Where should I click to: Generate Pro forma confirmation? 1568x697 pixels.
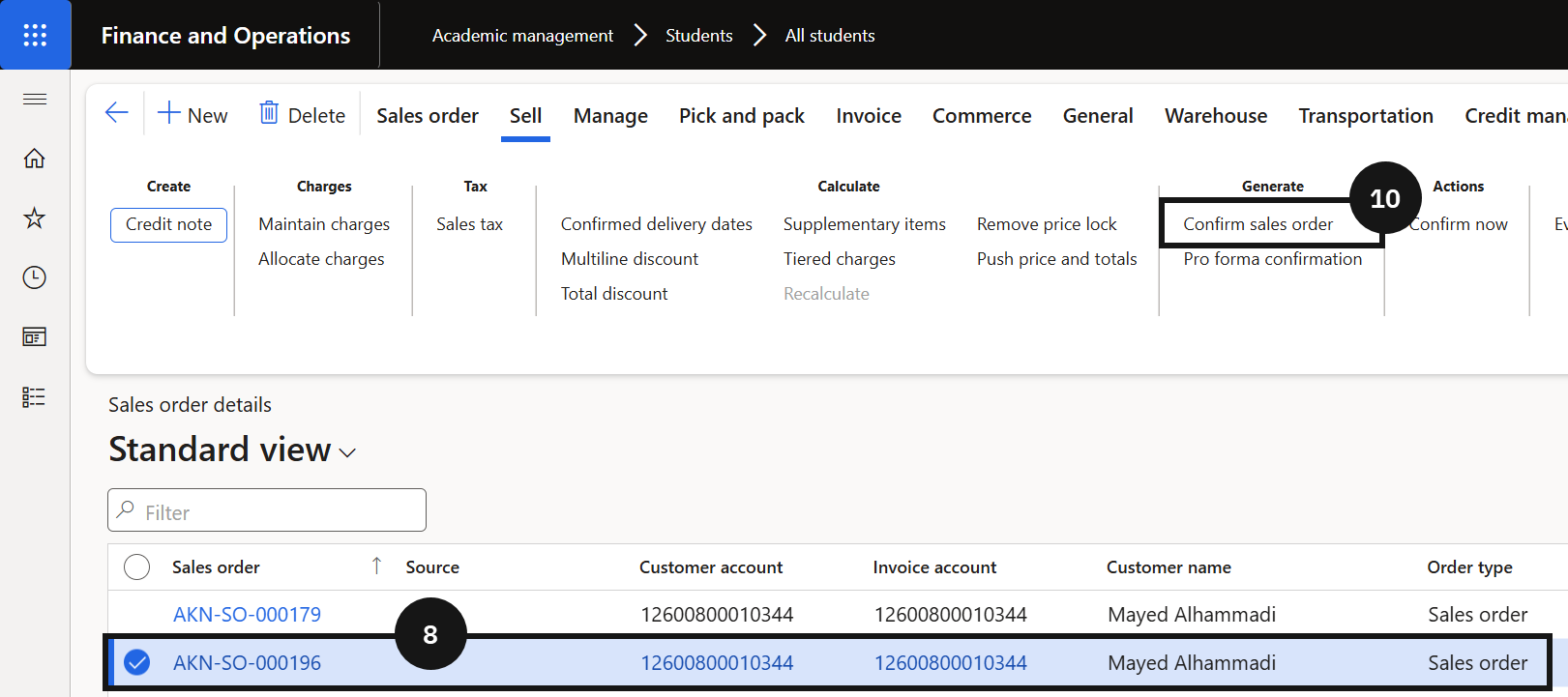pos(1273,259)
